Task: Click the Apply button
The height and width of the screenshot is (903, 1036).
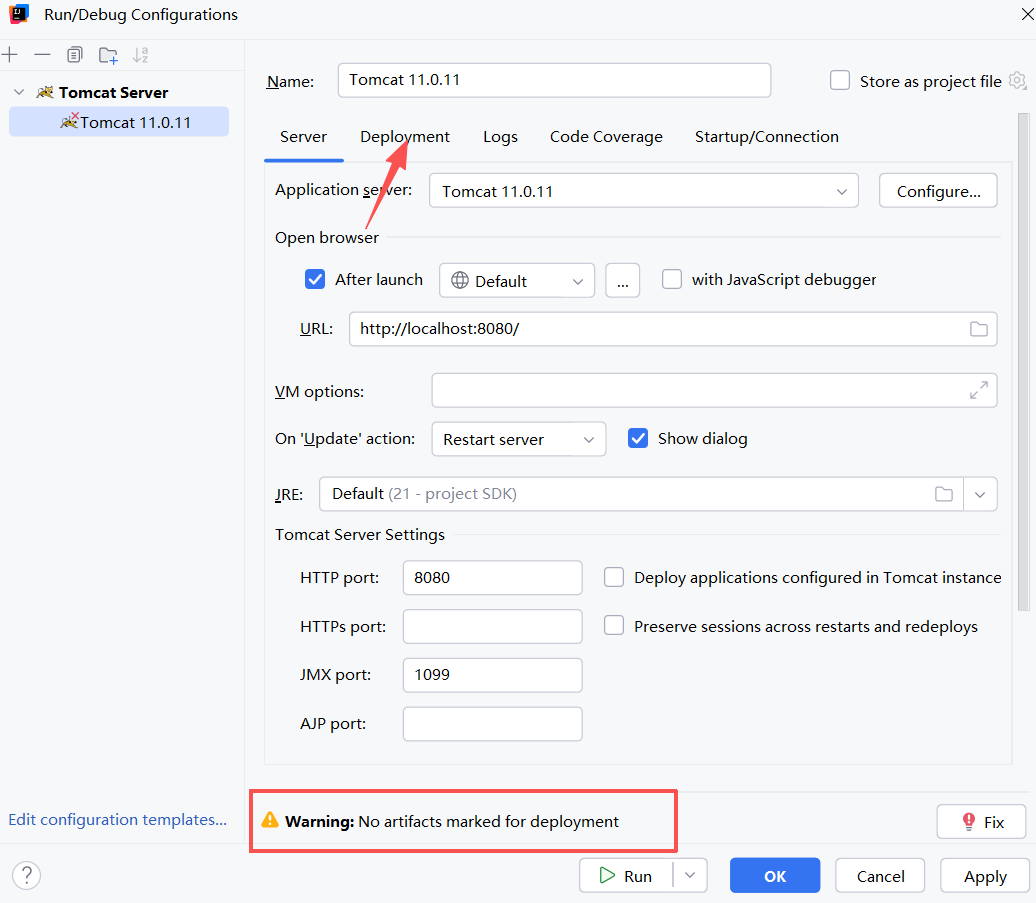Action: [984, 875]
